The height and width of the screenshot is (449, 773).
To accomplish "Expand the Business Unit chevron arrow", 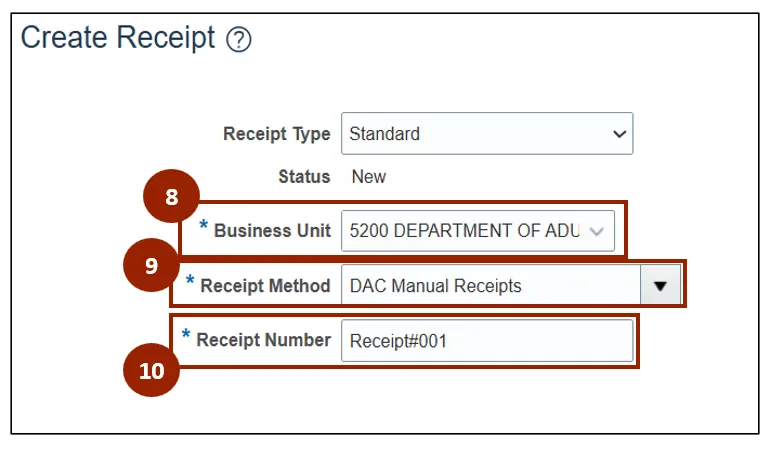I will pos(597,231).
